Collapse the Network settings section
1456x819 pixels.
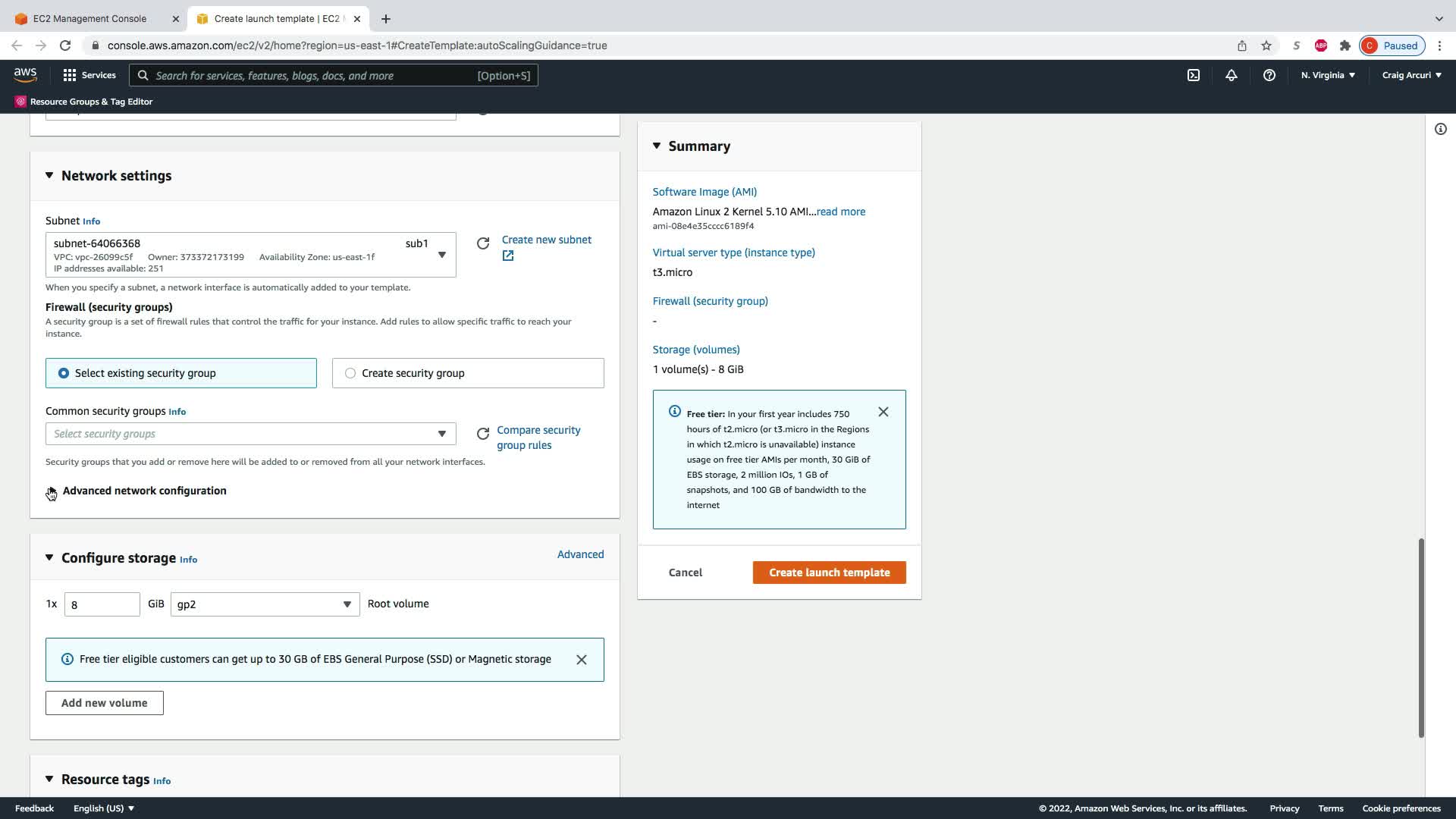tap(49, 176)
